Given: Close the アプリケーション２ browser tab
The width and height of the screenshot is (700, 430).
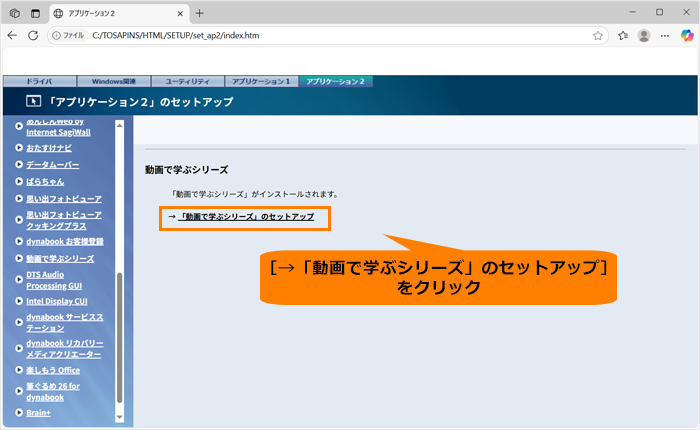Looking at the screenshot, I should pyautogui.click(x=180, y=13).
